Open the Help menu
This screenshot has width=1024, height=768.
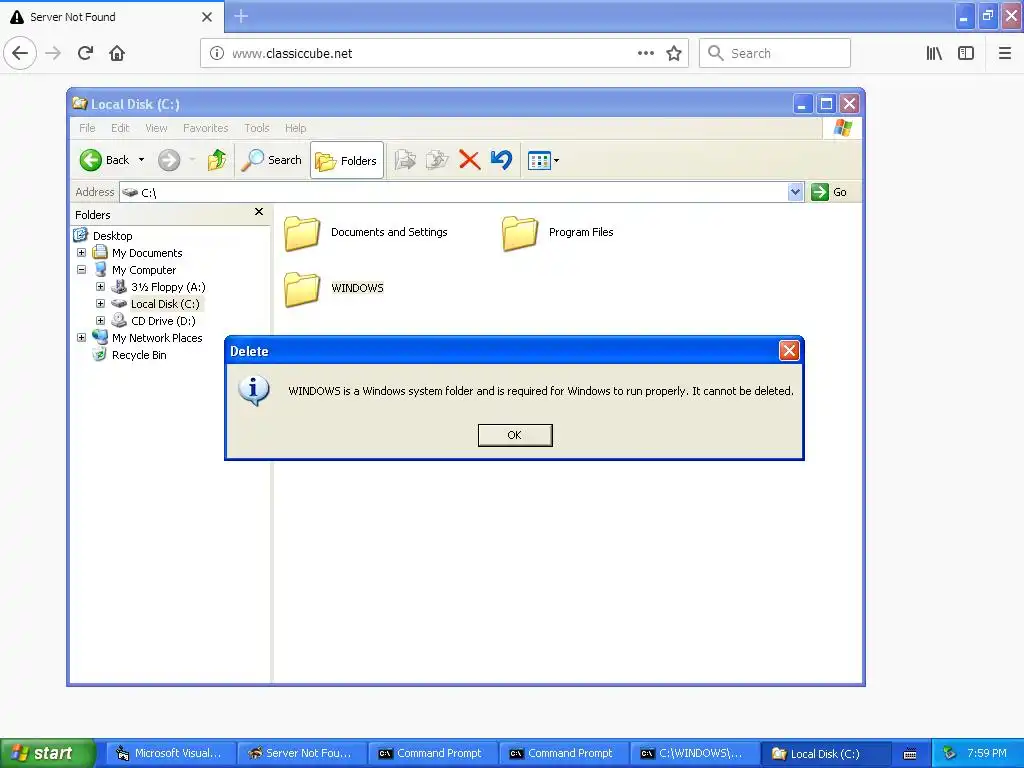tap(295, 128)
